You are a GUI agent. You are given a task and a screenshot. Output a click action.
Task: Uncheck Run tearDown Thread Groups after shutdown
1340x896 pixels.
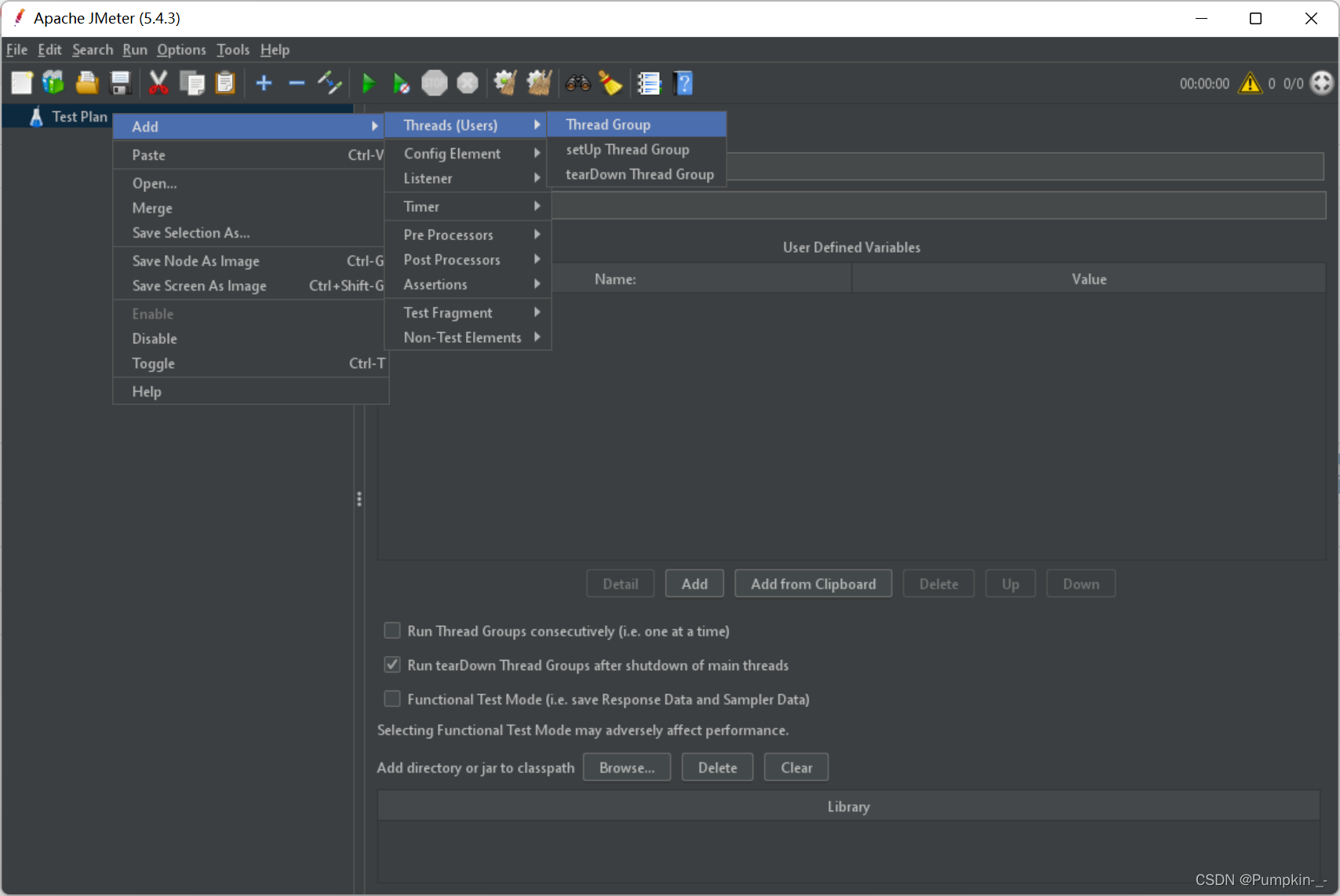click(392, 665)
